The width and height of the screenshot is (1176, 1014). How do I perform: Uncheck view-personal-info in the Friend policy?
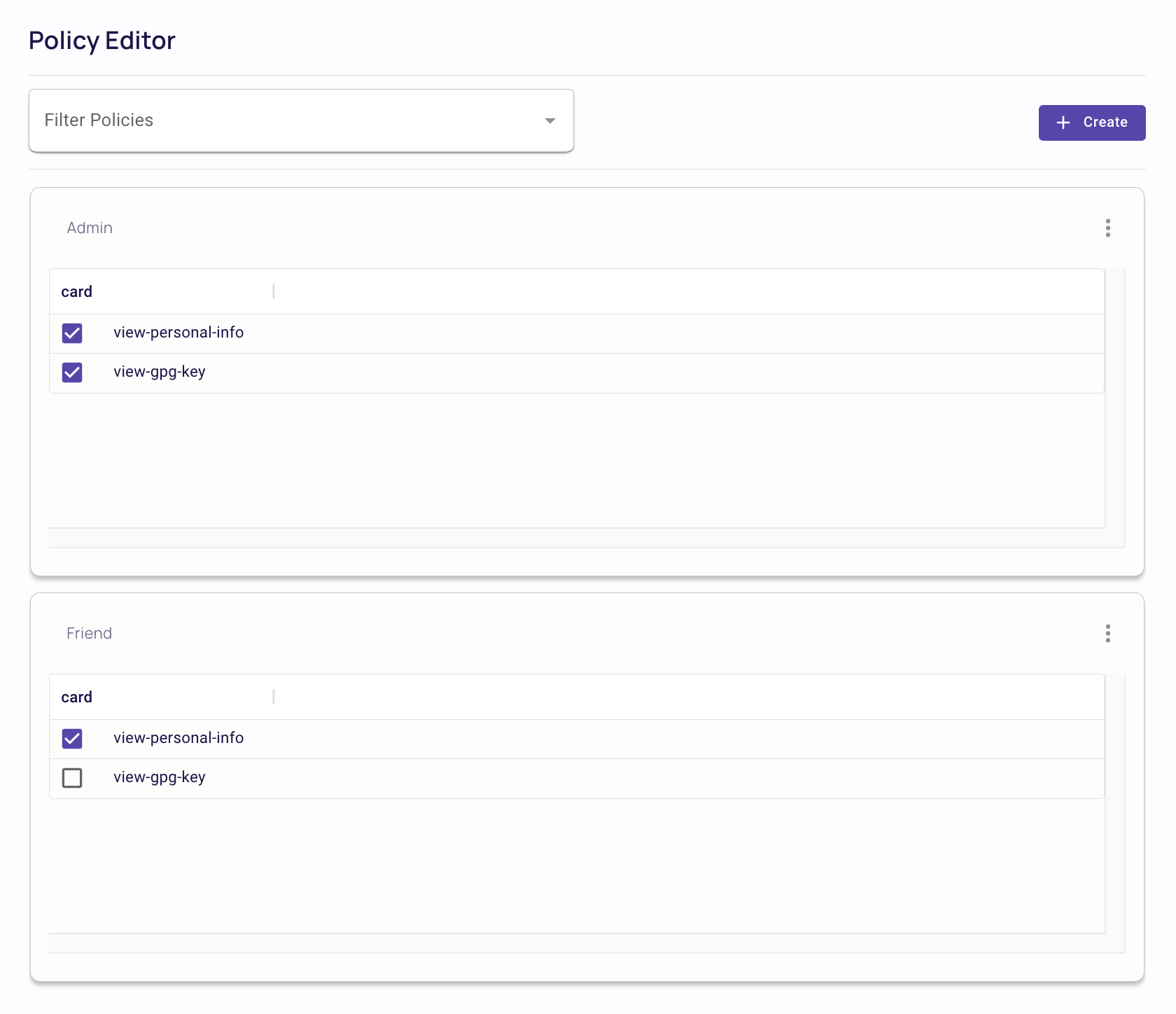[x=72, y=738]
